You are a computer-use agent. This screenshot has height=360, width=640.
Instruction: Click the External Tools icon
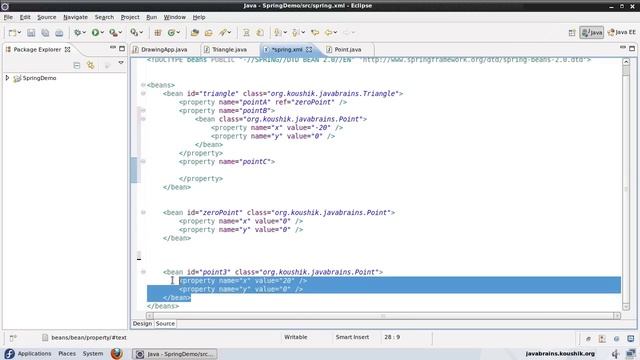[x=134, y=33]
